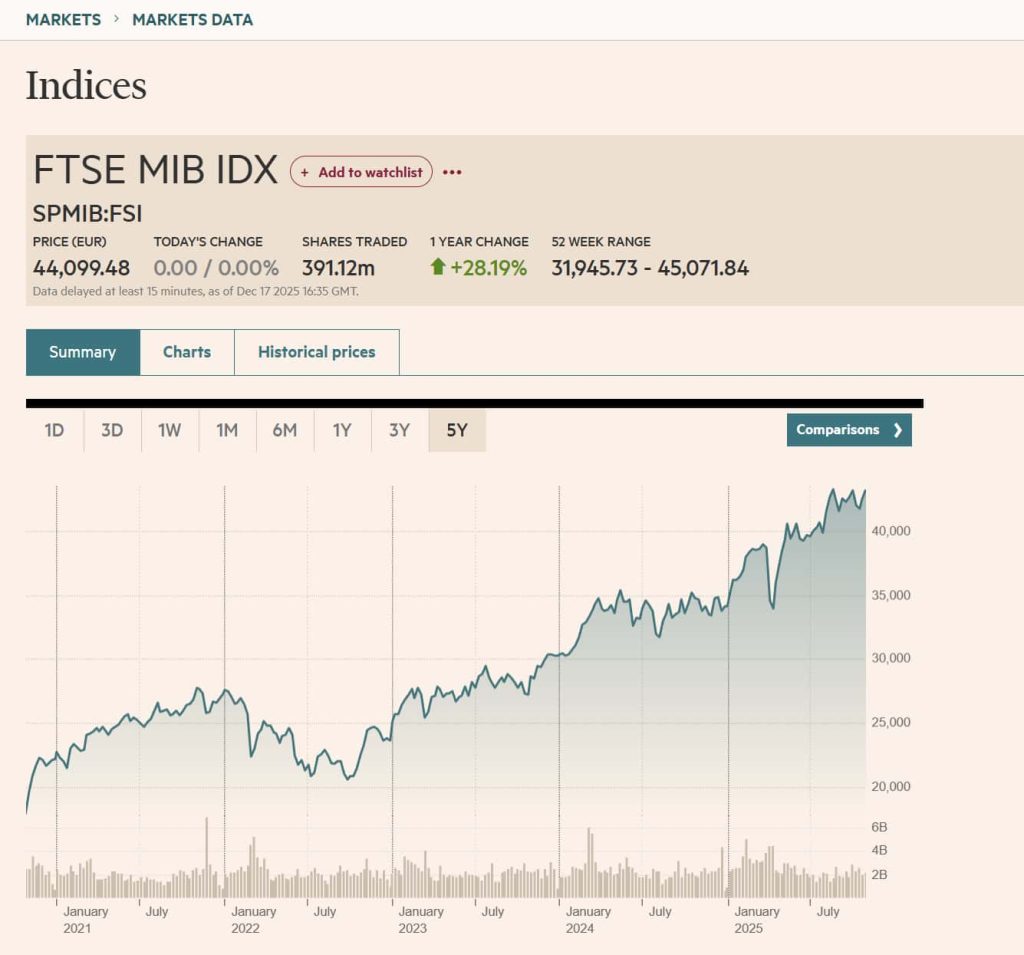
Task: Select the 1M chart range
Action: tap(227, 431)
